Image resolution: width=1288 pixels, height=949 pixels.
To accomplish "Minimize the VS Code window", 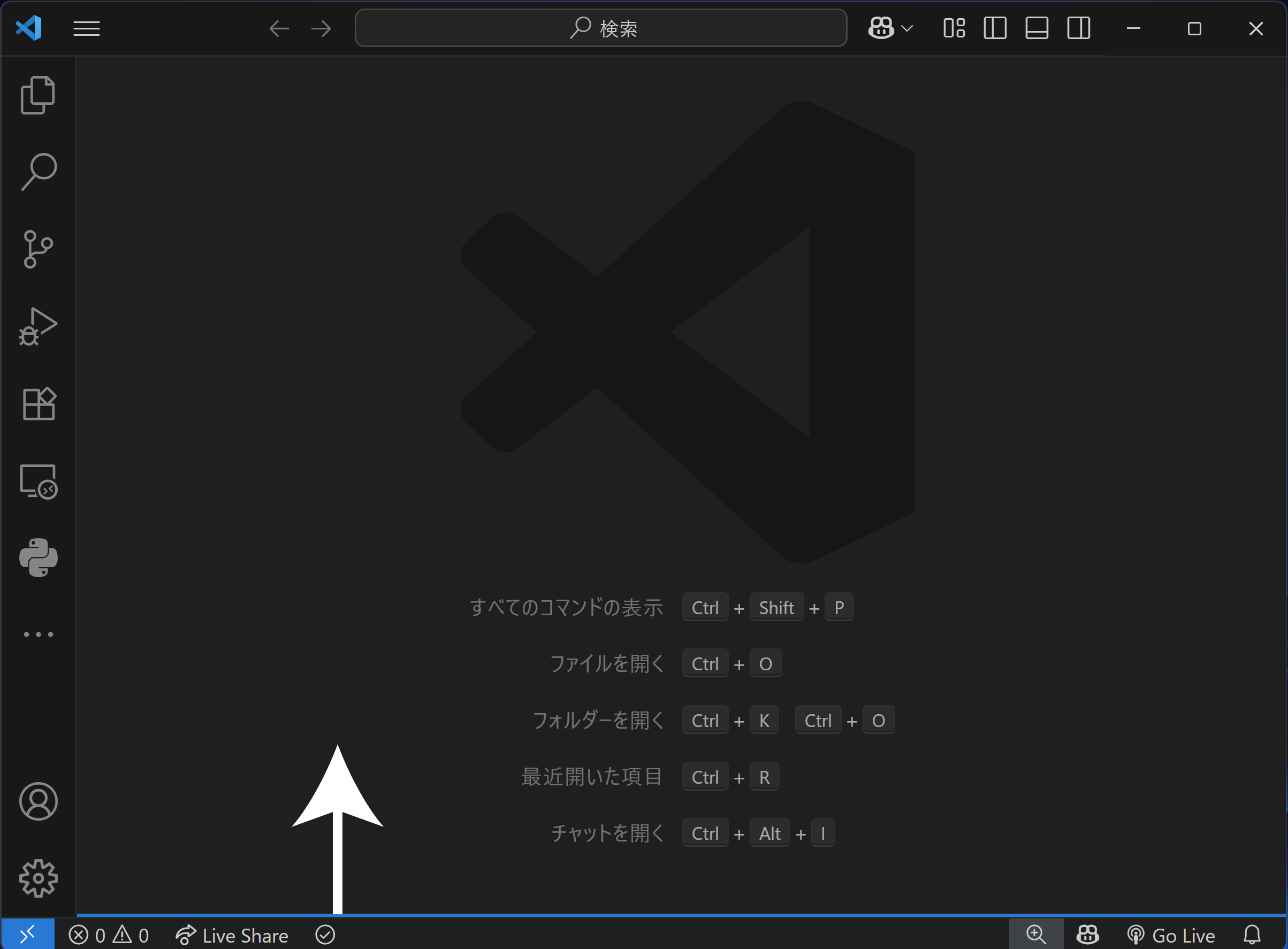I will coord(1133,28).
